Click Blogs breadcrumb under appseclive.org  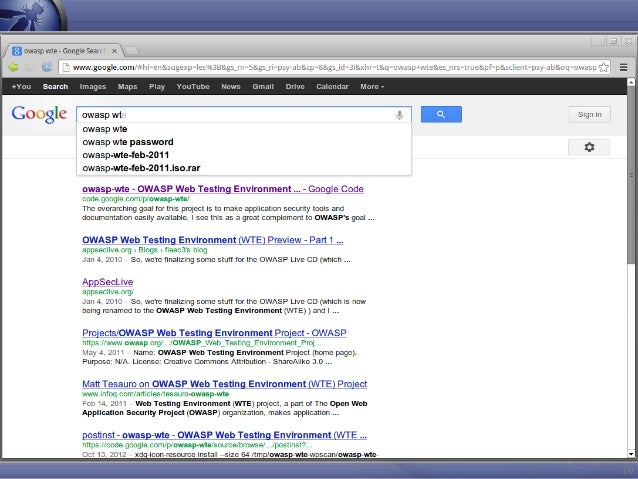tap(148, 250)
